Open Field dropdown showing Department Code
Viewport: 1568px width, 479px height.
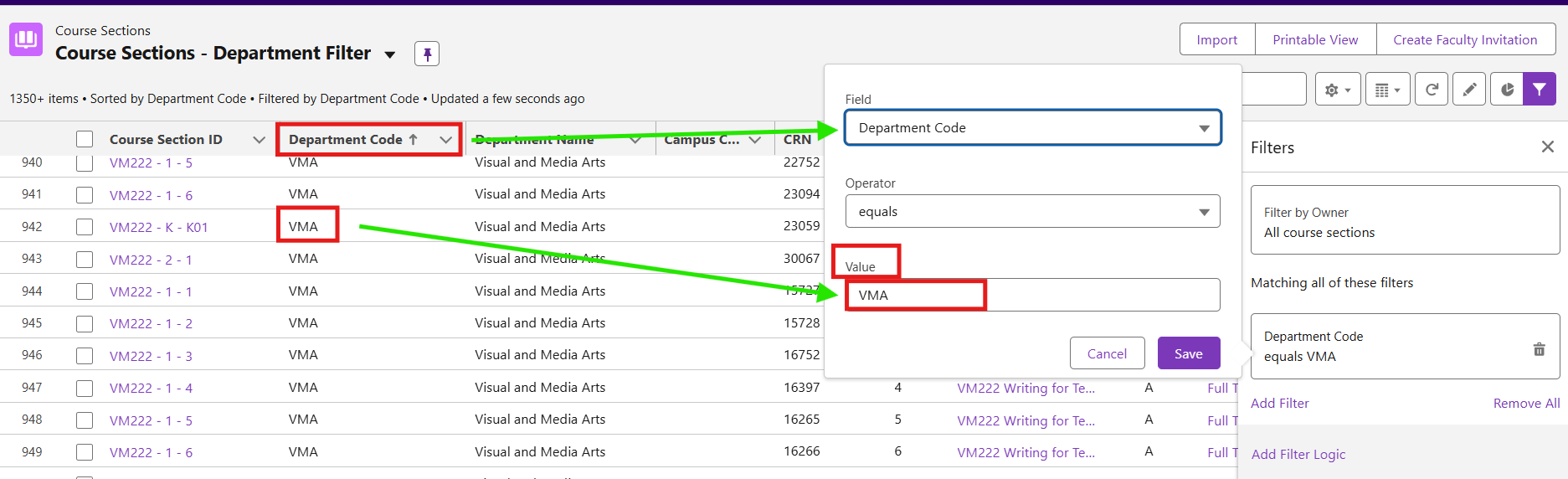pyautogui.click(x=1032, y=128)
